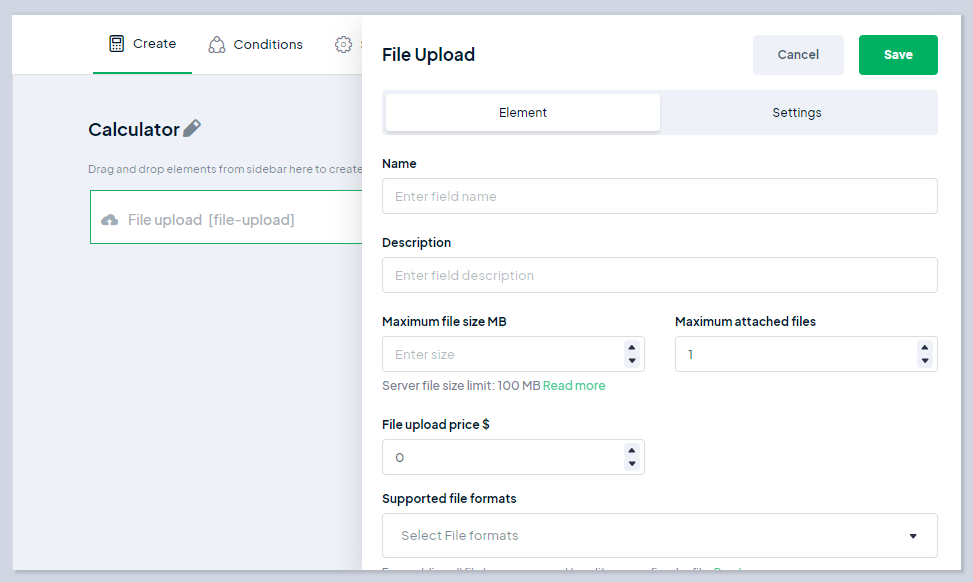The height and width of the screenshot is (582, 973).
Task: Open the Supported file formats dropdown
Action: tap(659, 536)
